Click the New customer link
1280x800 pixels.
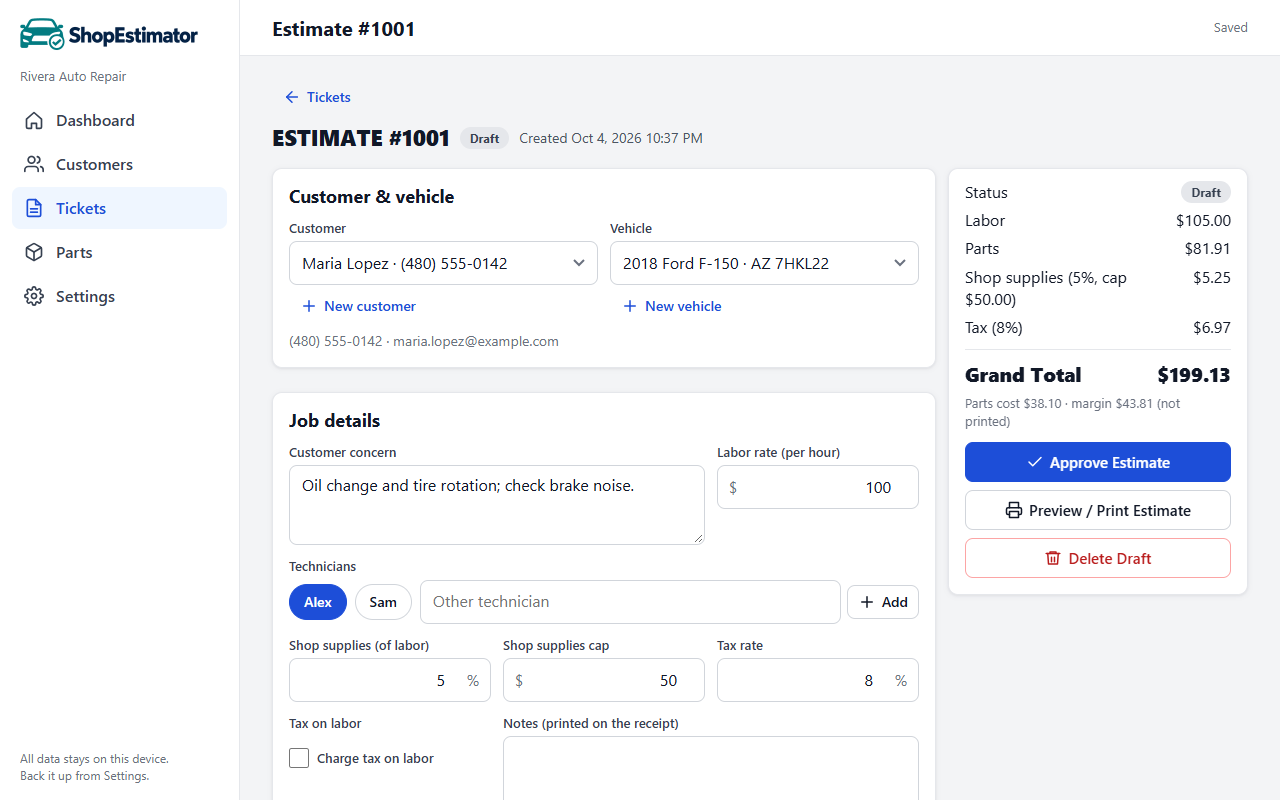359,306
